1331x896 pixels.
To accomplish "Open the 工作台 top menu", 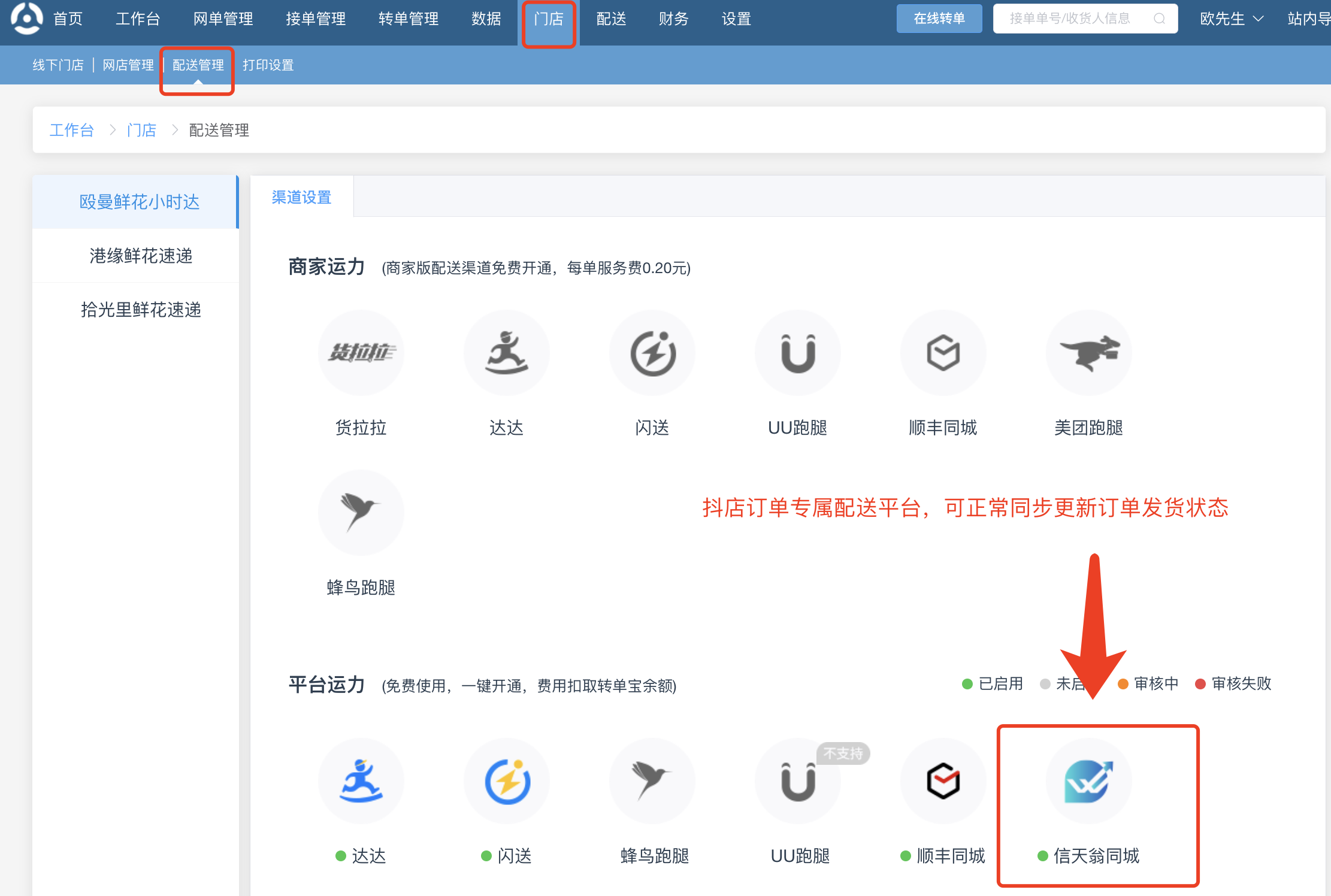I will click(x=138, y=19).
